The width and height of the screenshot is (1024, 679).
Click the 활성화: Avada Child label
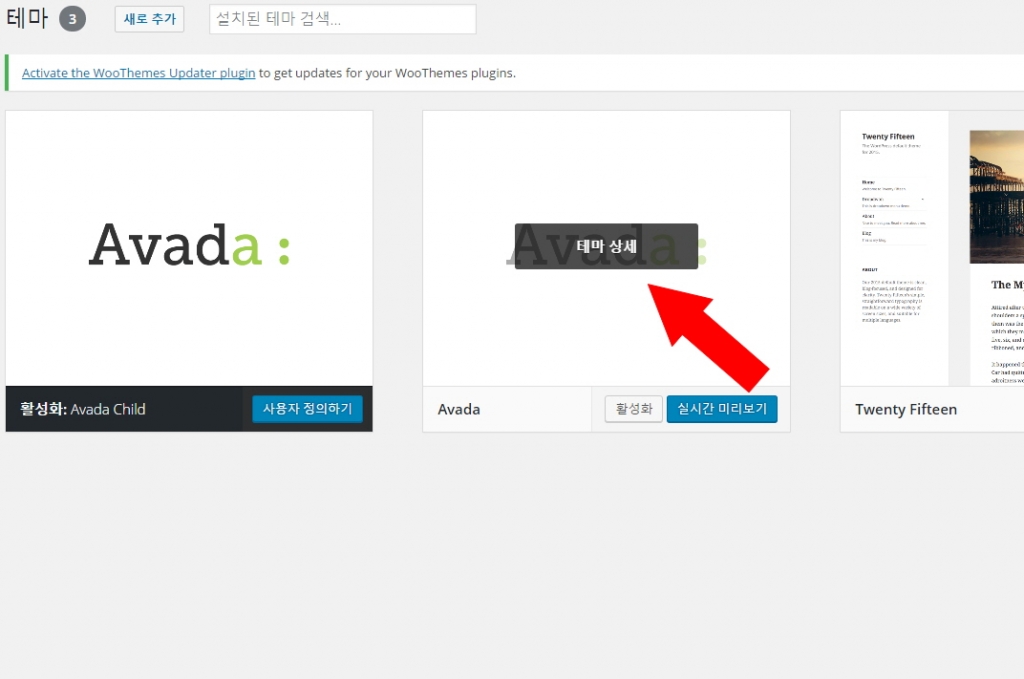click(x=83, y=409)
